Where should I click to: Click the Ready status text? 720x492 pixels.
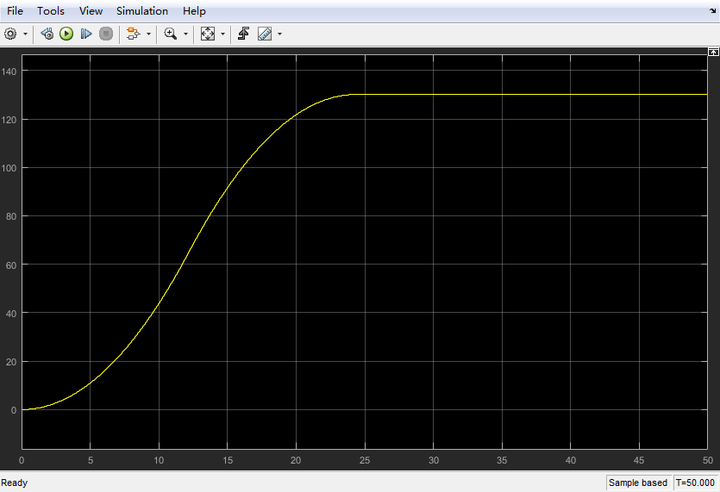14,483
